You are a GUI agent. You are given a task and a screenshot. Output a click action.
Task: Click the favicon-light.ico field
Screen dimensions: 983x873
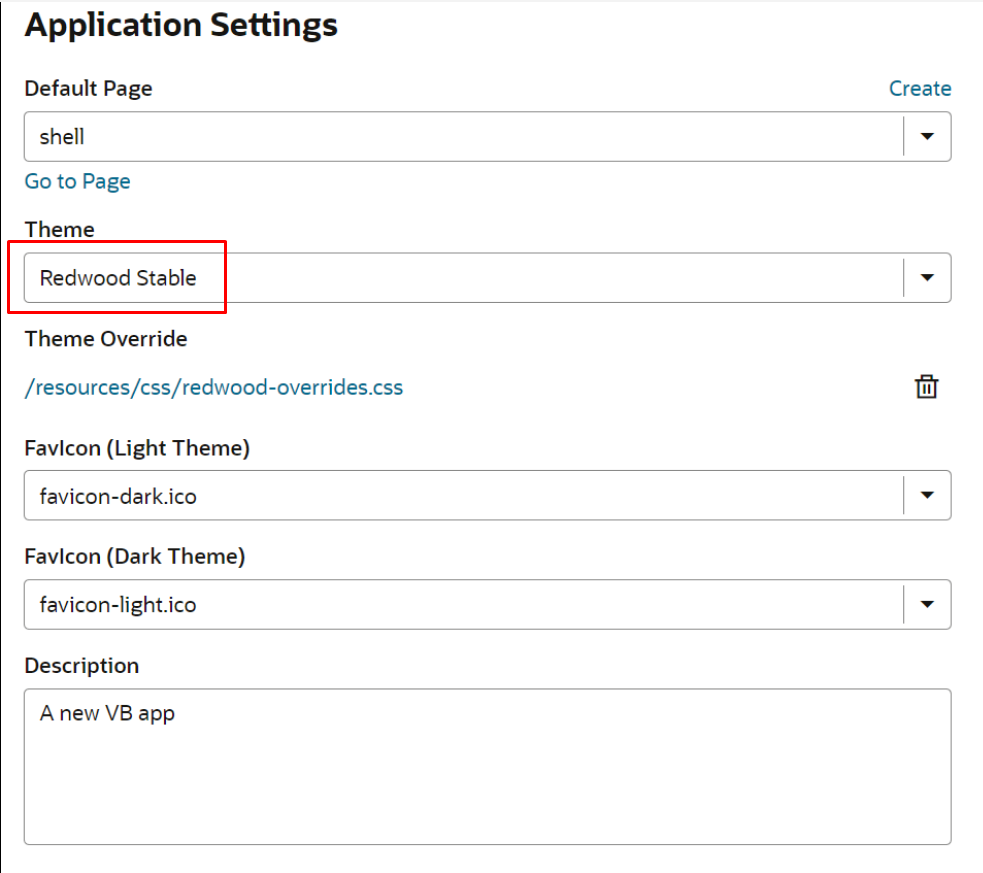(463, 605)
